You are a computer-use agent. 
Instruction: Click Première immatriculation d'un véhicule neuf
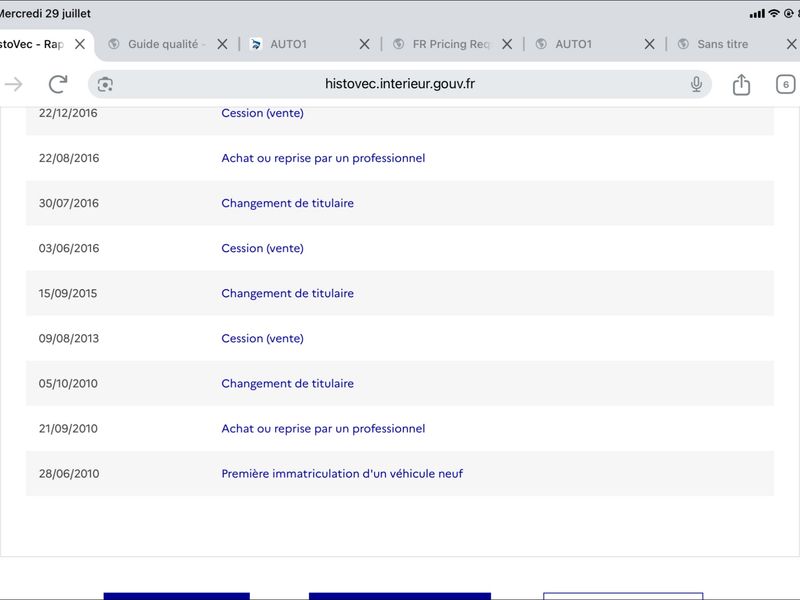click(342, 473)
